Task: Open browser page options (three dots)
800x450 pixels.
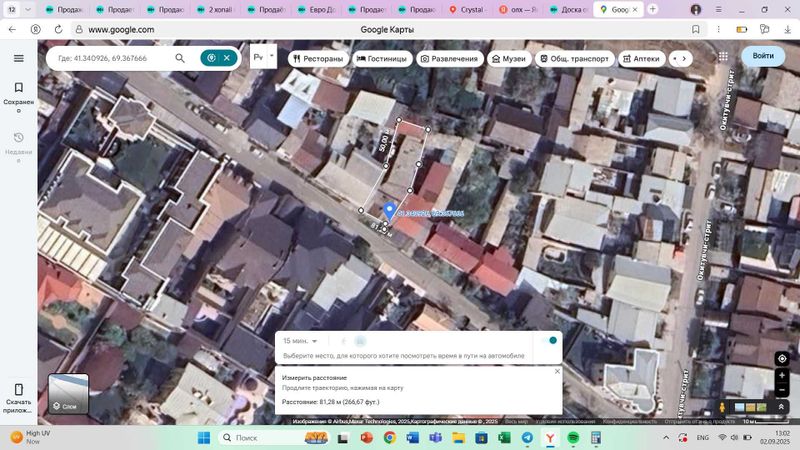Action: click(718, 30)
